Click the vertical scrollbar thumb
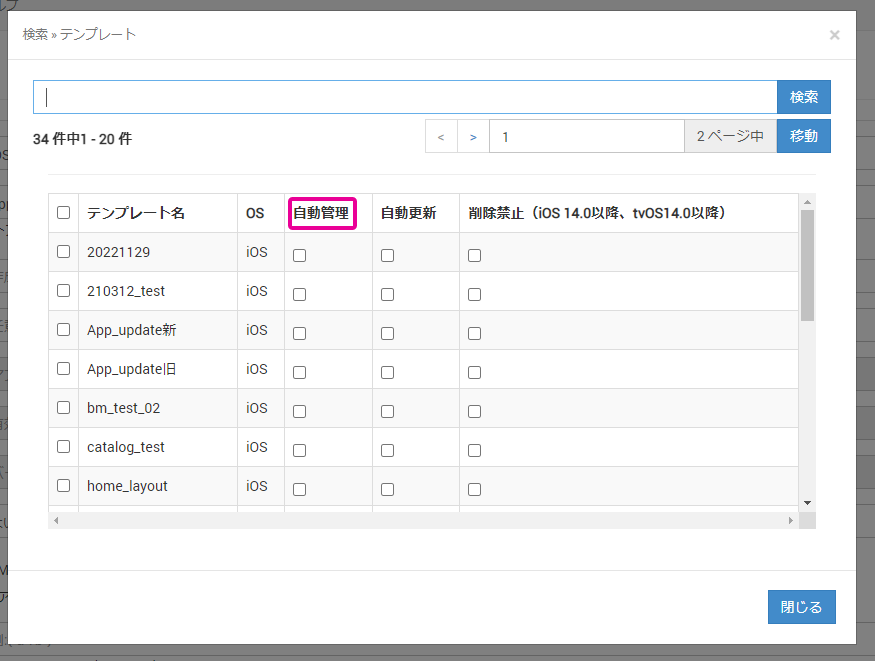 (x=807, y=266)
